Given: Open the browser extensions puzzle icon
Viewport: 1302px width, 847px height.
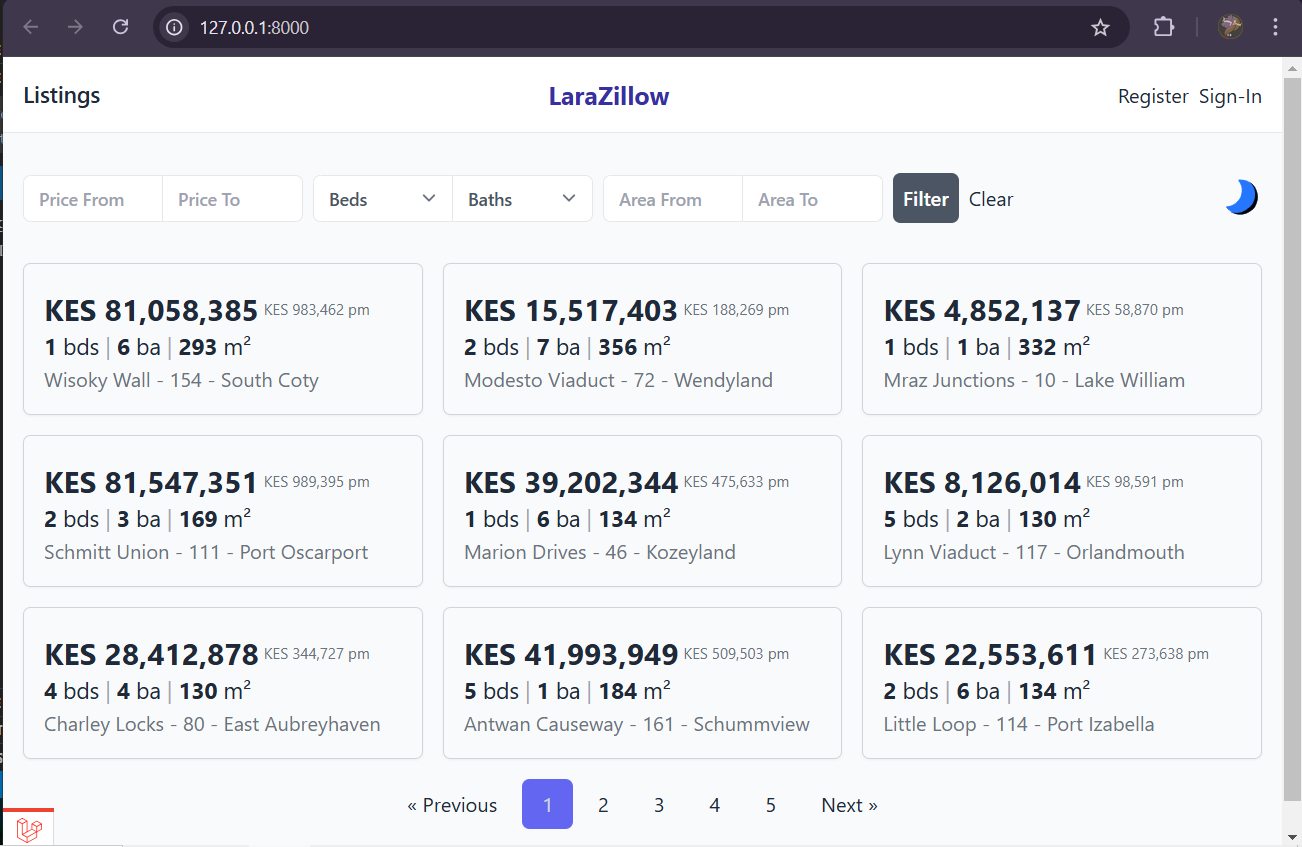Looking at the screenshot, I should (x=1164, y=27).
